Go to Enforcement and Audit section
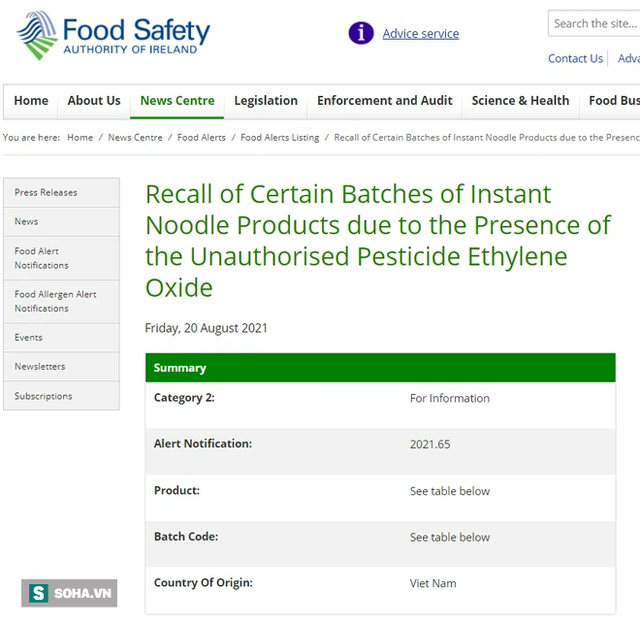640x623 pixels. point(384,101)
